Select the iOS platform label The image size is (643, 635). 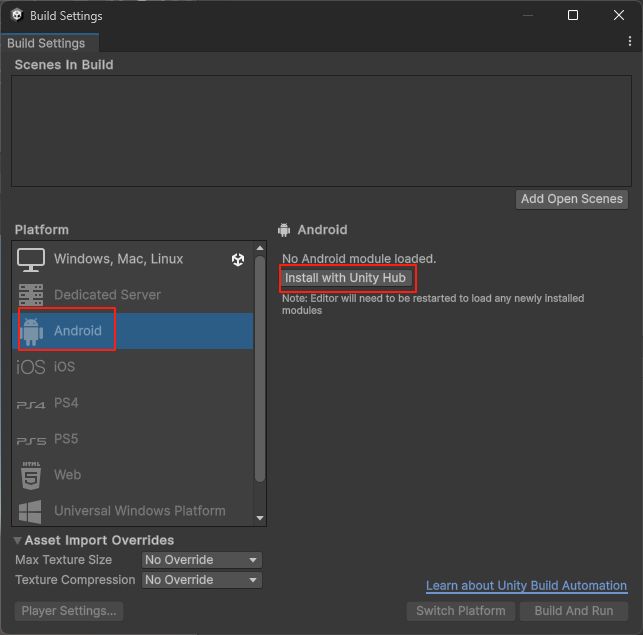64,367
